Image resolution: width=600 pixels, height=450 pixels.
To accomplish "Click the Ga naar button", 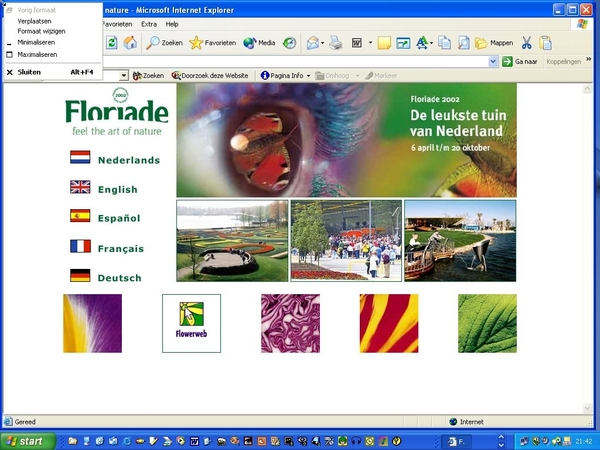I will [x=520, y=61].
